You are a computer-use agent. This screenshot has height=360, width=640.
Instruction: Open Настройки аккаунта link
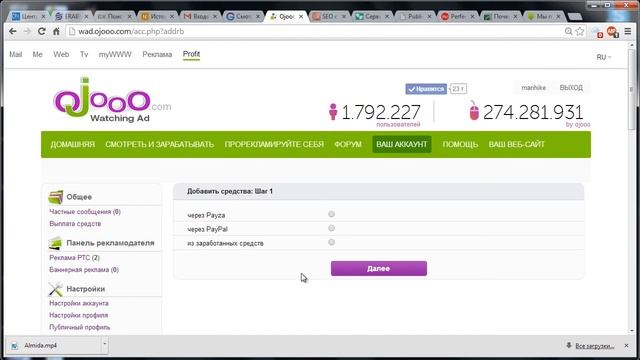[x=79, y=303]
